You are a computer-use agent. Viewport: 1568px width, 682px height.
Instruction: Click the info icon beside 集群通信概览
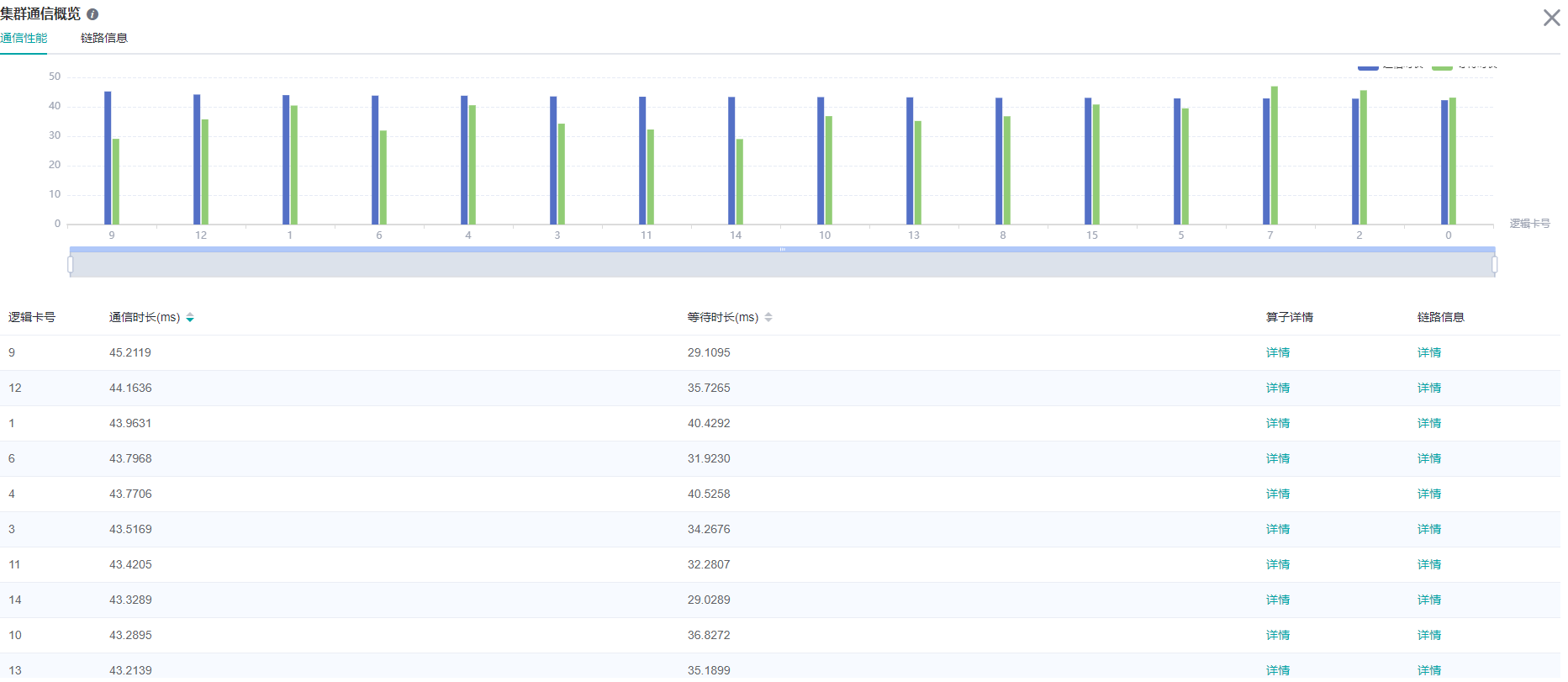point(92,14)
